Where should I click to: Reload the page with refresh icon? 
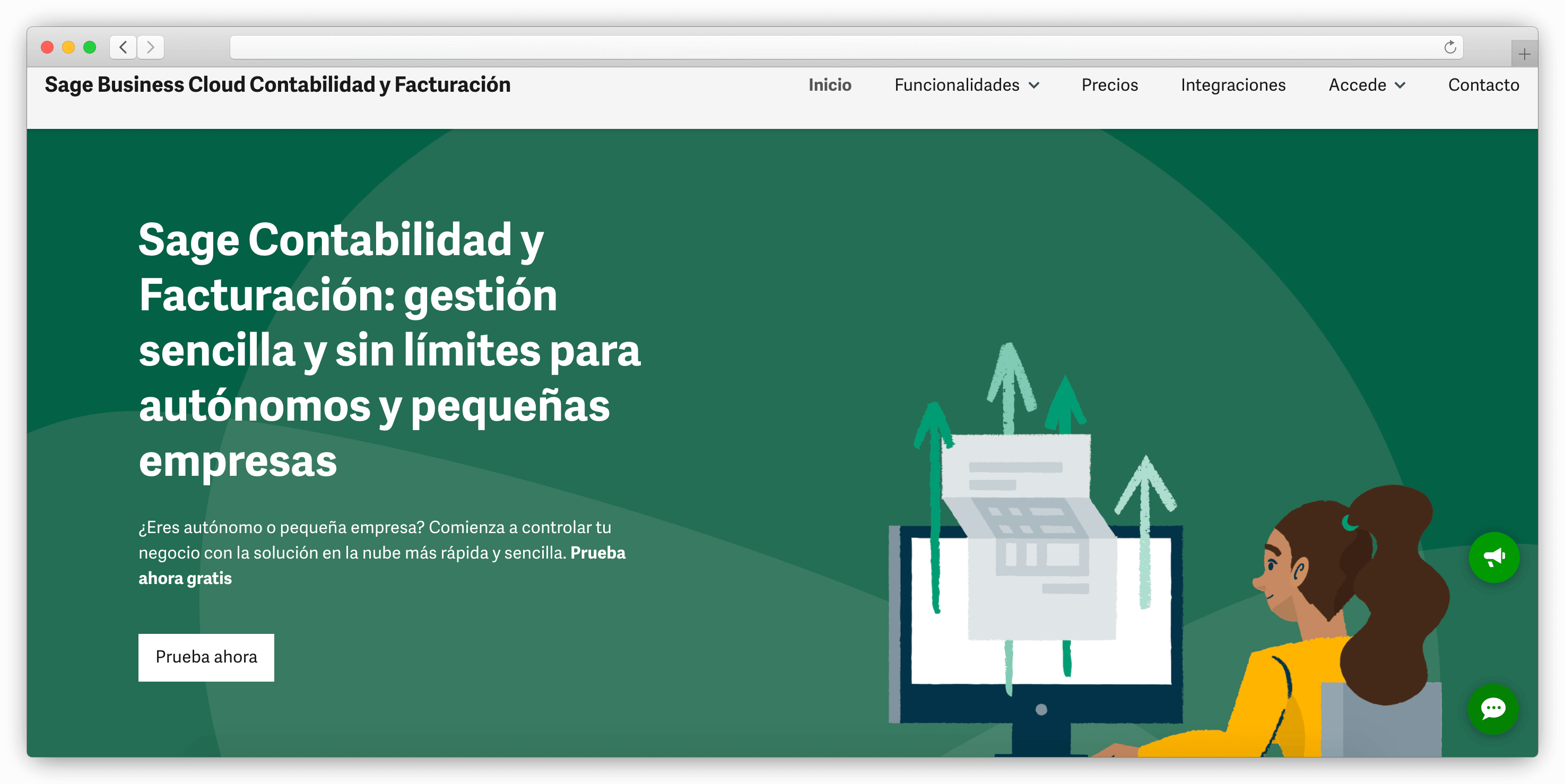[1449, 47]
